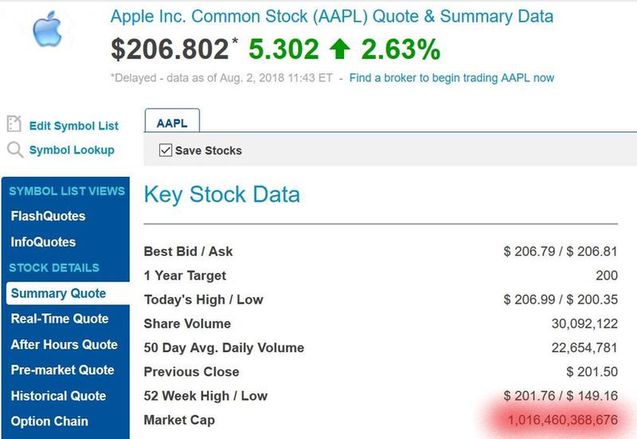The height and width of the screenshot is (439, 637).
Task: Open the Summary Quote menu item
Action: [x=58, y=293]
